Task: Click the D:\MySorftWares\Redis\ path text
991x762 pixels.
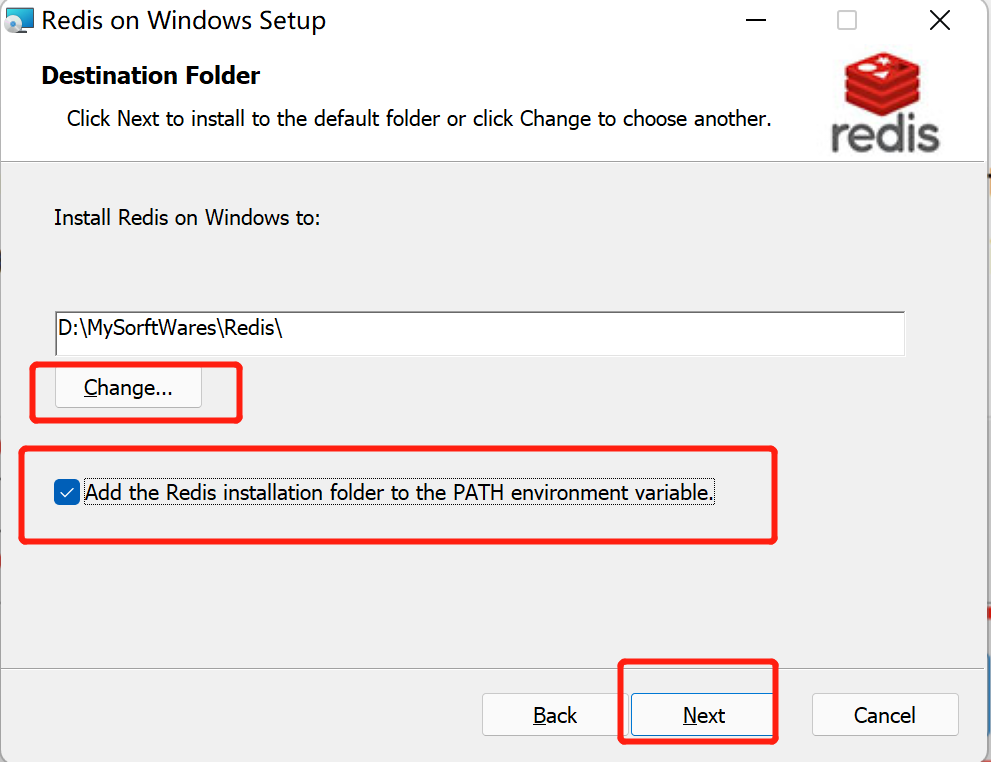Action: [170, 328]
